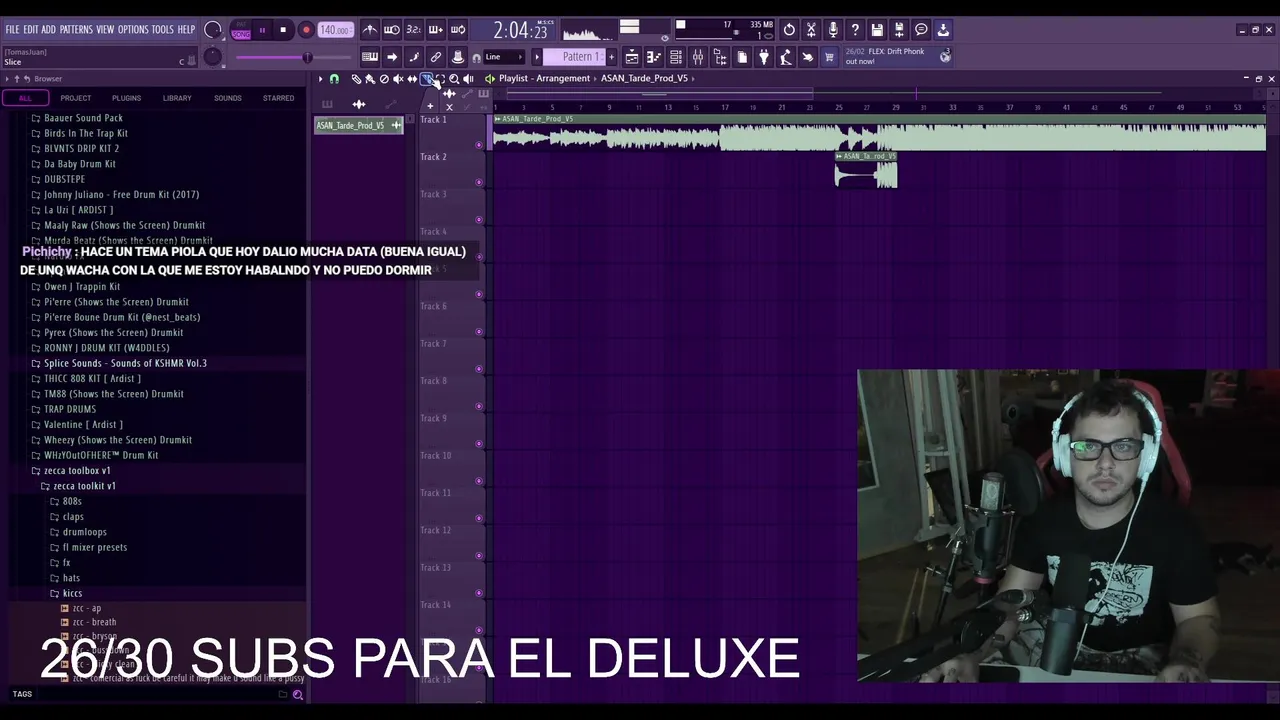Toggle the overdub/blend recording button
This screenshot has width=1280, height=720.
tap(436, 29)
